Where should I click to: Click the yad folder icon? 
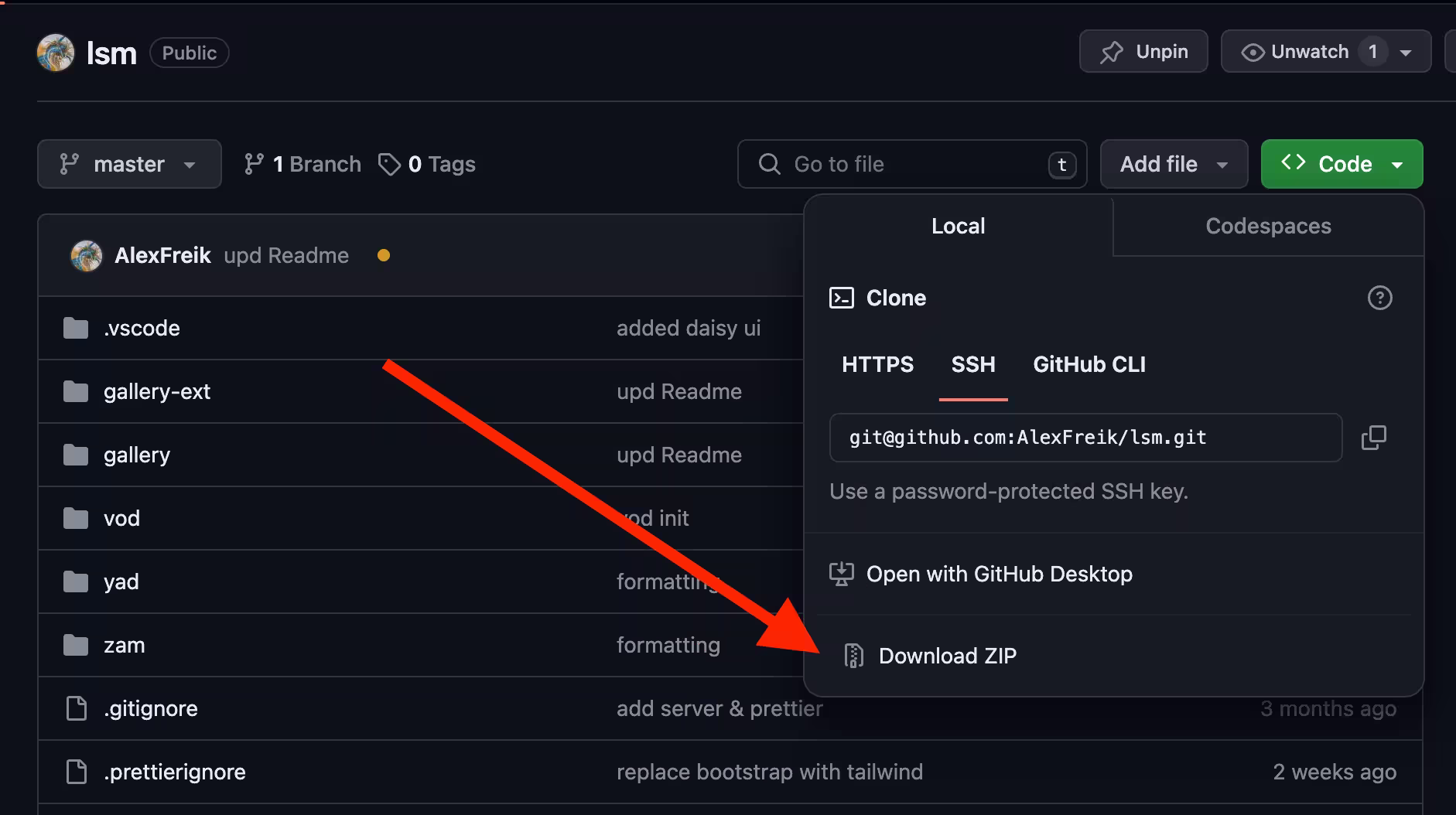pos(76,581)
